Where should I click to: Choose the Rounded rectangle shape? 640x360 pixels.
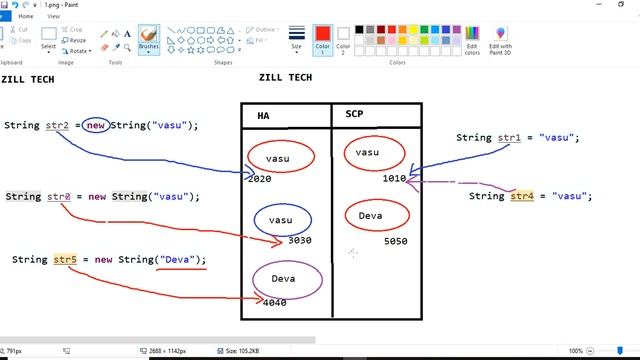point(211,31)
